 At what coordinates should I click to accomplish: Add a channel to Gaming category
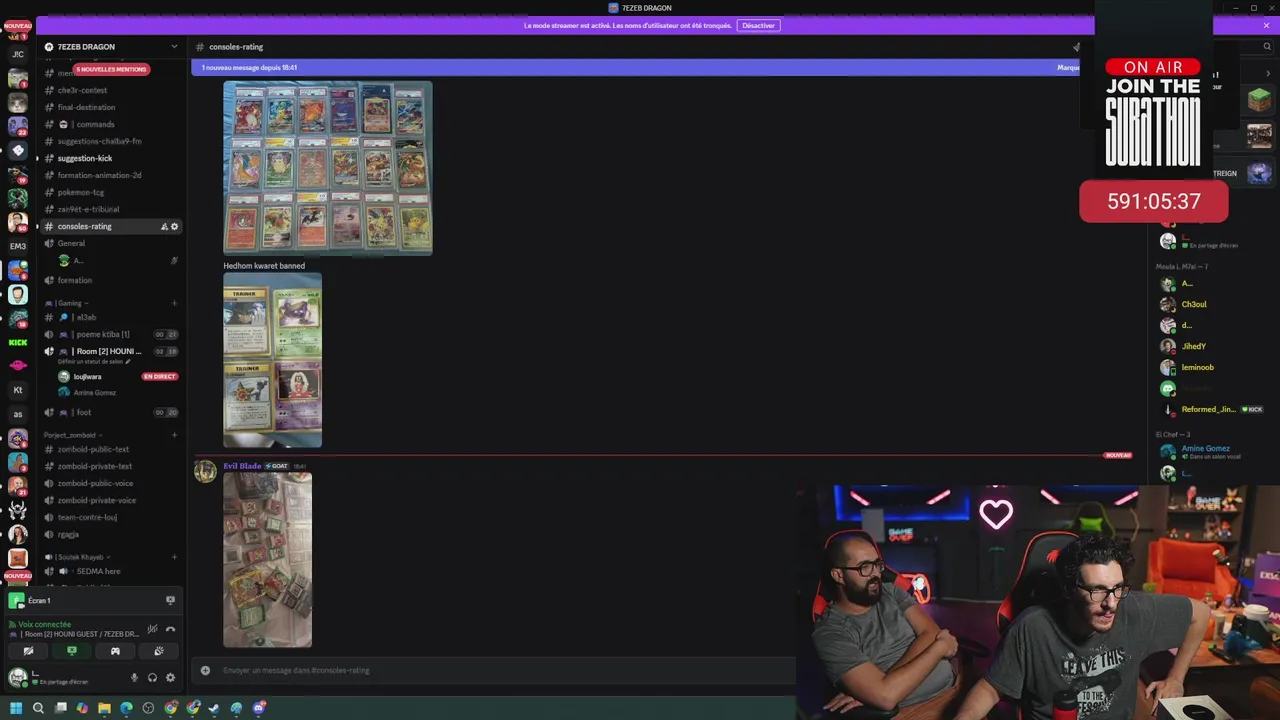(174, 303)
